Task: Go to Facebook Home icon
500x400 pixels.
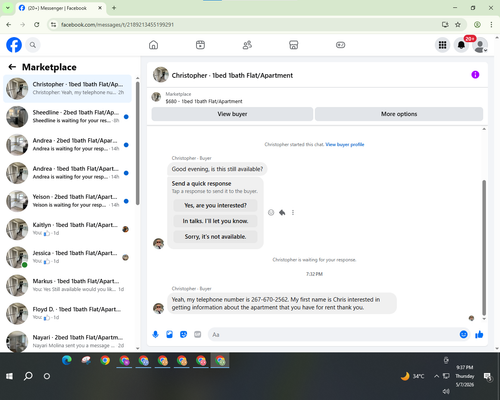Action: pos(153,45)
